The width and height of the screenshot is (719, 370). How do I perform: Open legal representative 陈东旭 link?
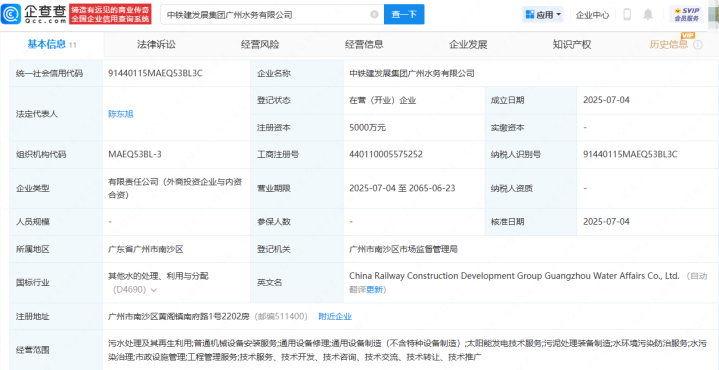coord(121,114)
